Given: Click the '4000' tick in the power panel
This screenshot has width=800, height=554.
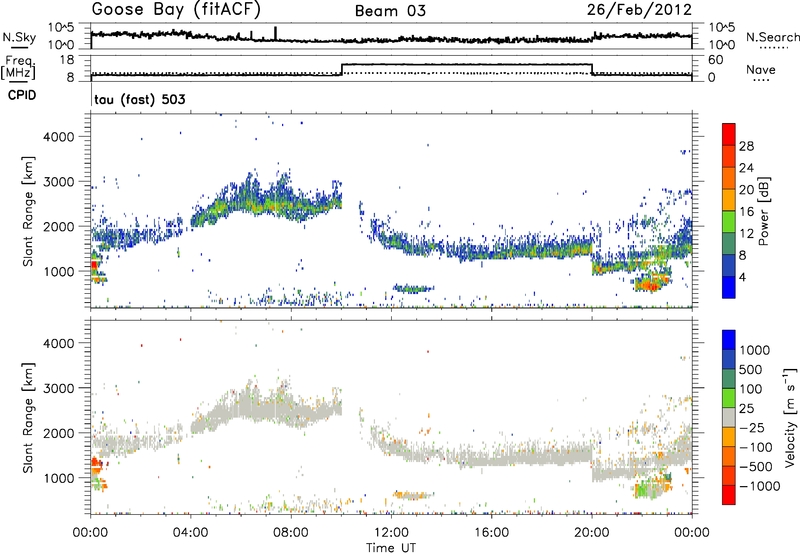Looking at the screenshot, I should pos(59,137).
